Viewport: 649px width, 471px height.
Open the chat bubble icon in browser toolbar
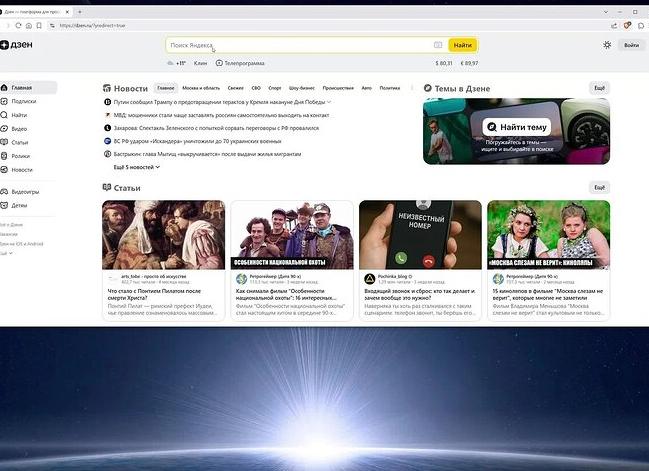(641, 26)
